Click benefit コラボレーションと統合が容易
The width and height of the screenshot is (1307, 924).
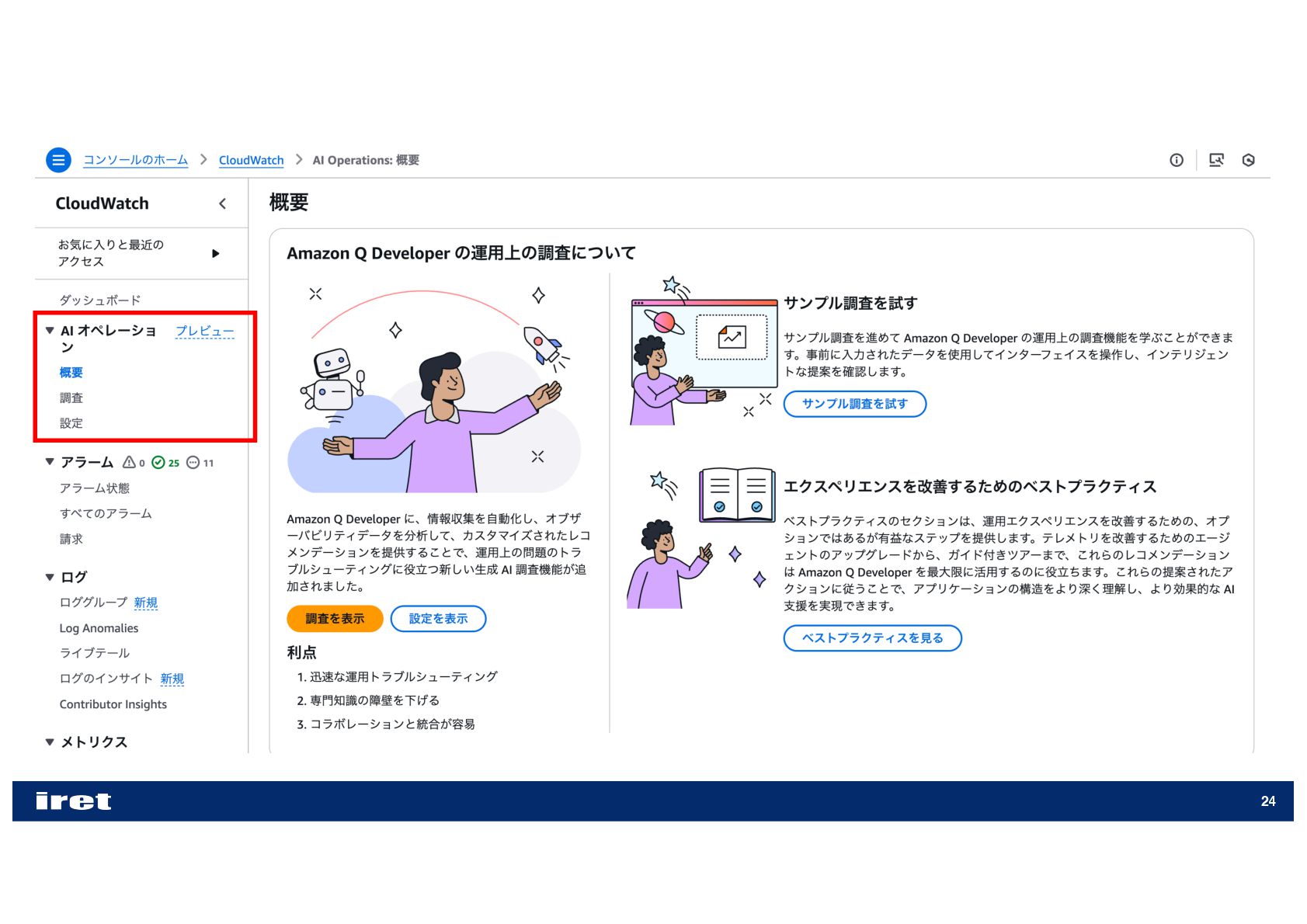pyautogui.click(x=392, y=724)
